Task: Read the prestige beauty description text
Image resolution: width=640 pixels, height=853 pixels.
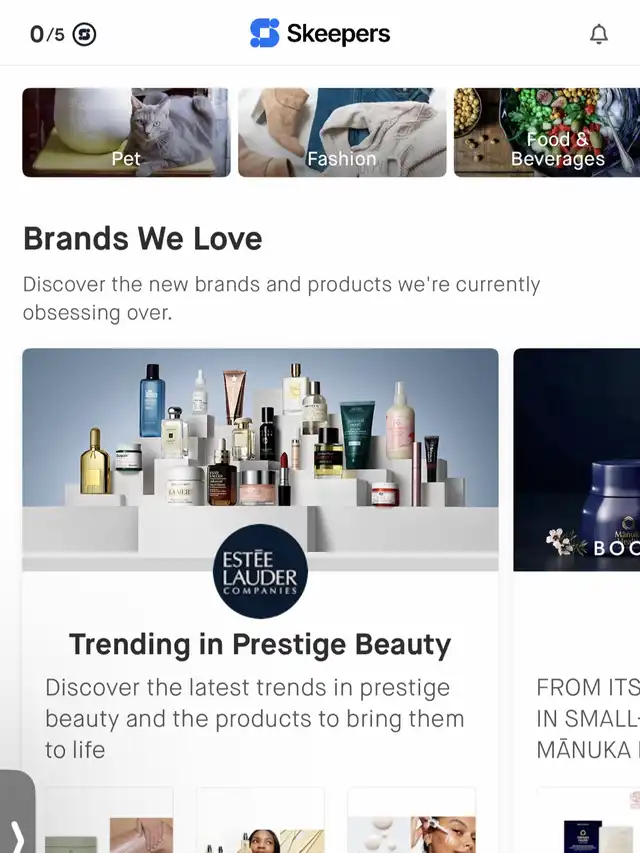Action: pyautogui.click(x=255, y=719)
